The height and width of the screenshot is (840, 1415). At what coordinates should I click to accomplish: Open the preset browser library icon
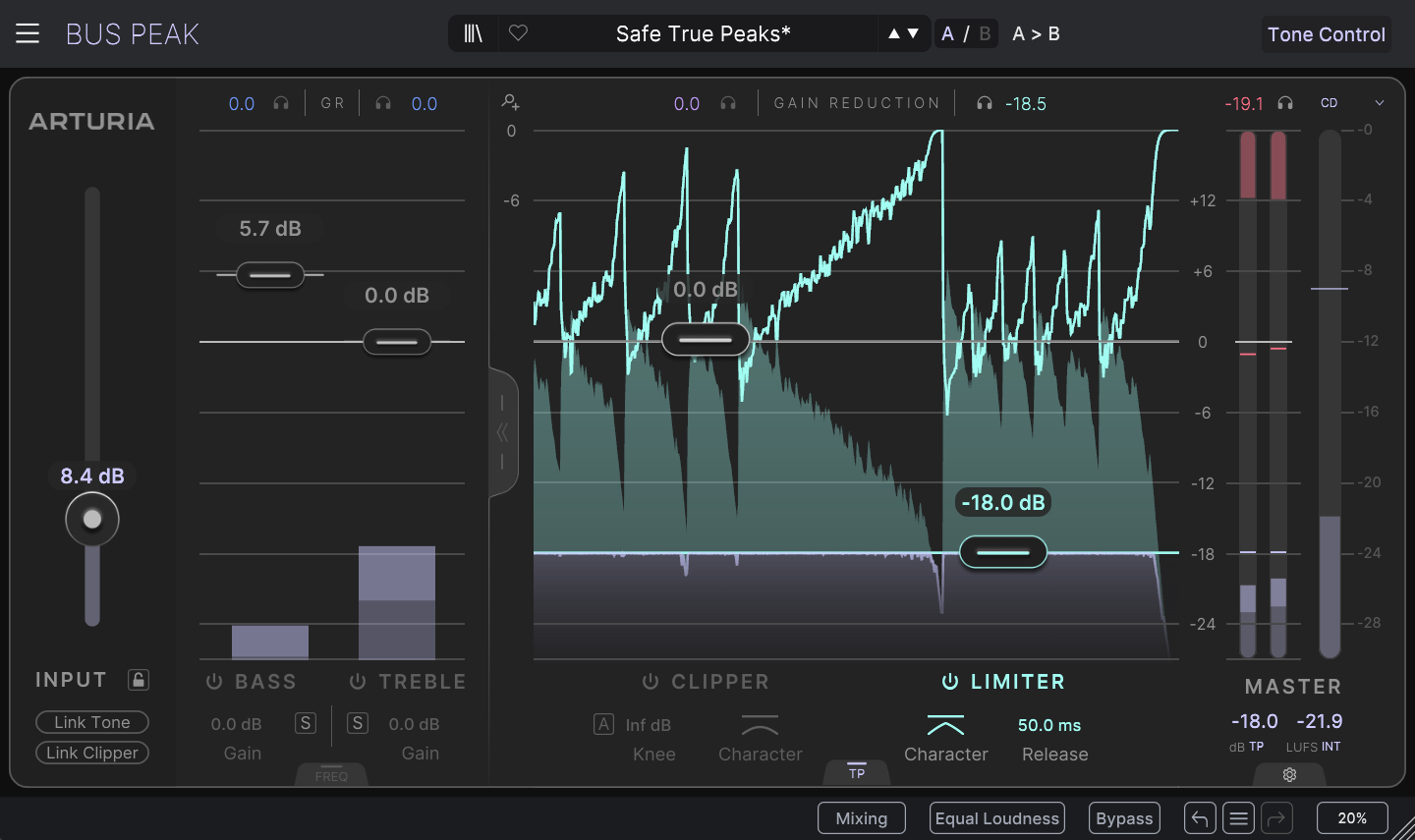tap(474, 33)
